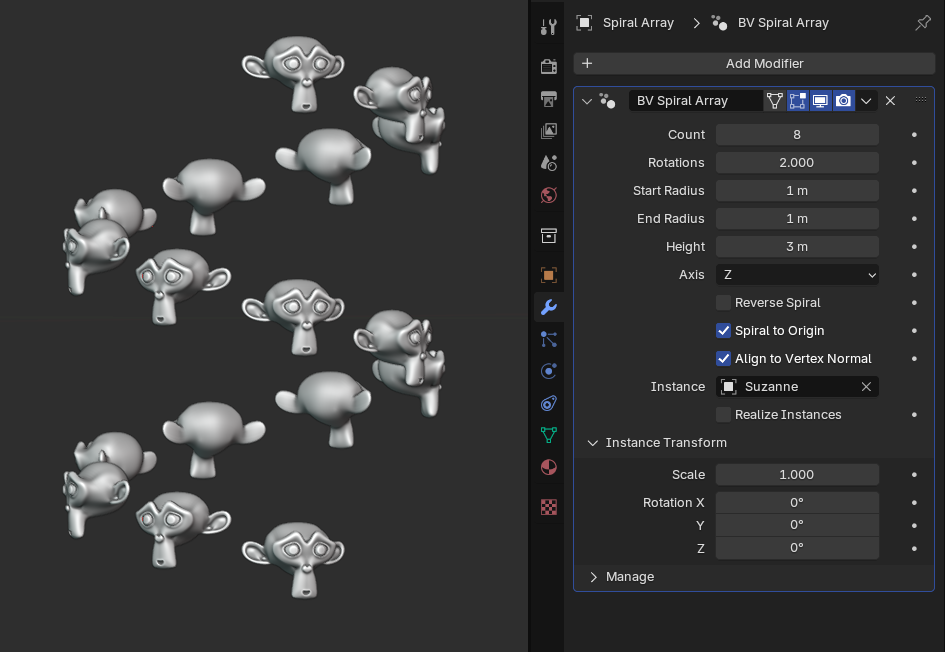Open the Texture properties tab
The height and width of the screenshot is (652, 945).
point(548,507)
